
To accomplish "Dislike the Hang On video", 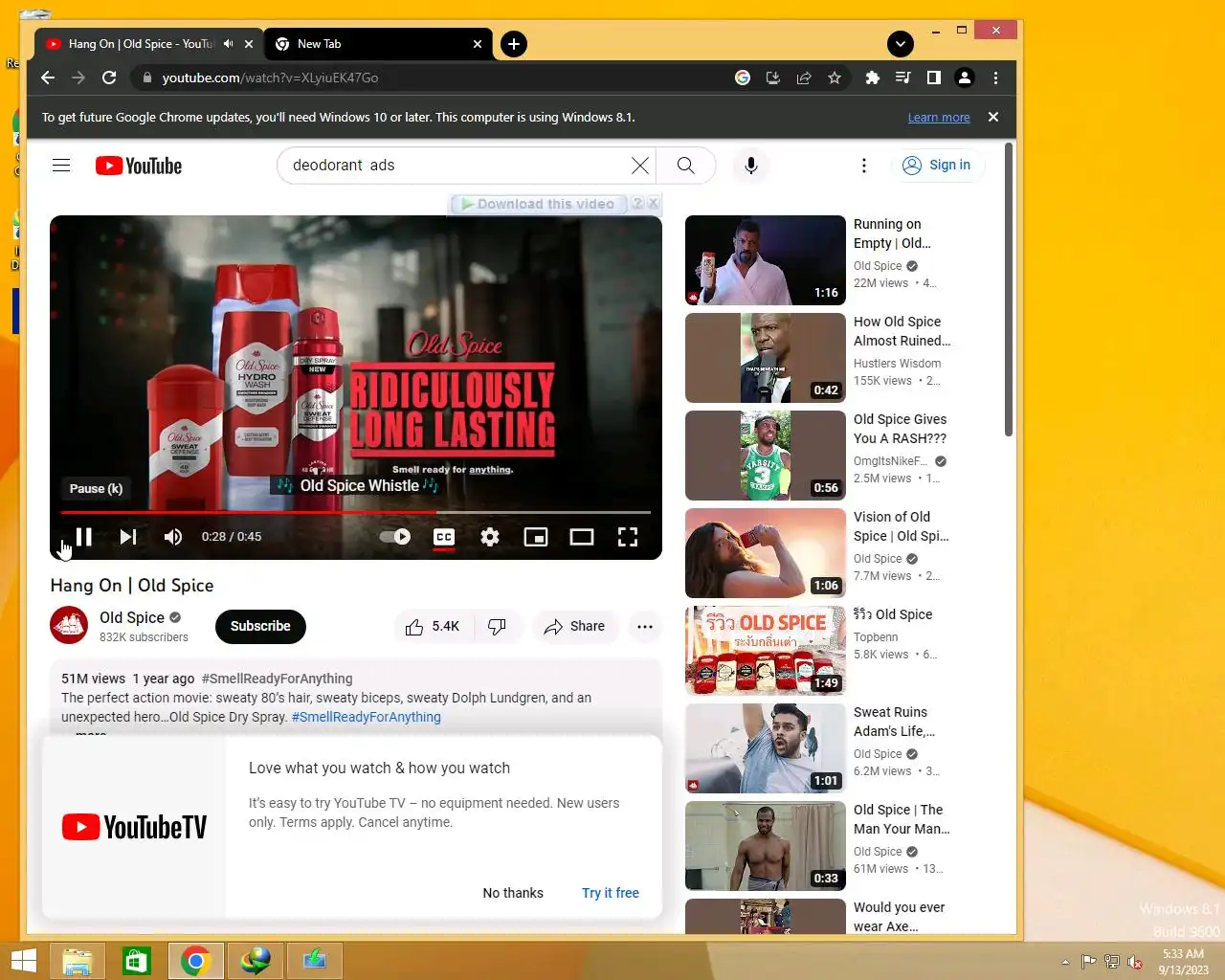I will point(498,627).
